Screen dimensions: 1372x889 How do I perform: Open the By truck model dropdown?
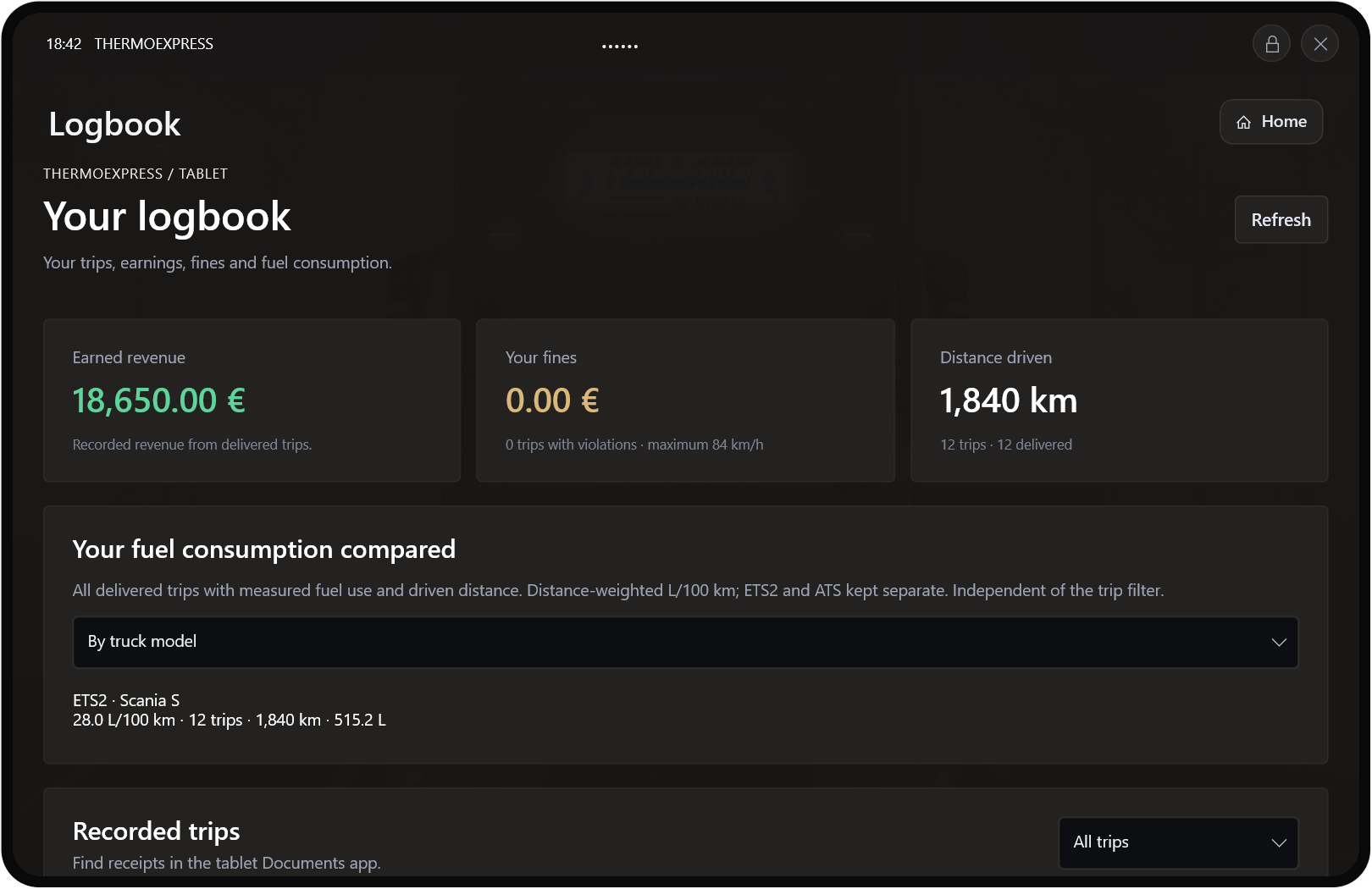pyautogui.click(x=685, y=643)
